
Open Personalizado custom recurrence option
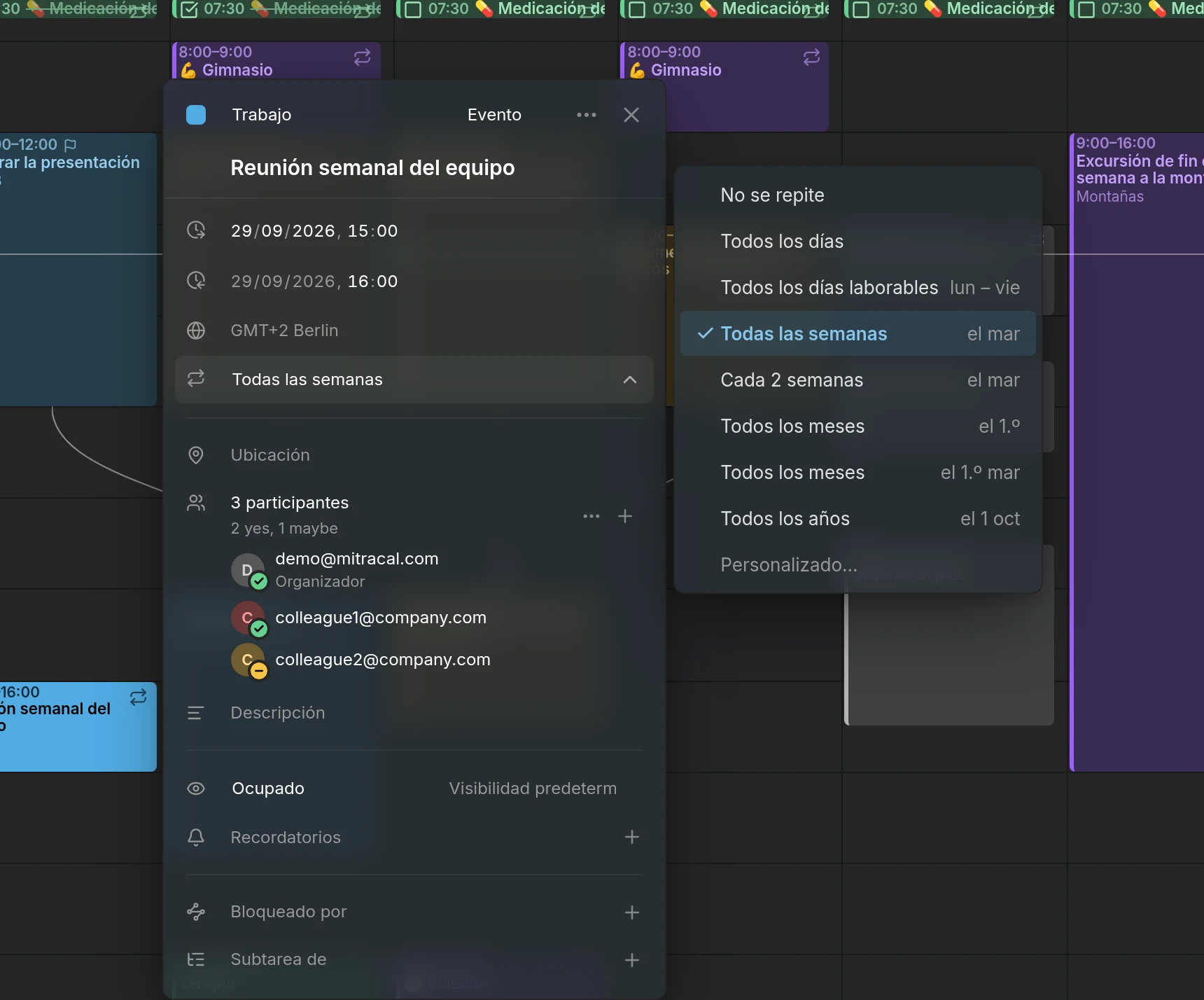click(x=858, y=565)
